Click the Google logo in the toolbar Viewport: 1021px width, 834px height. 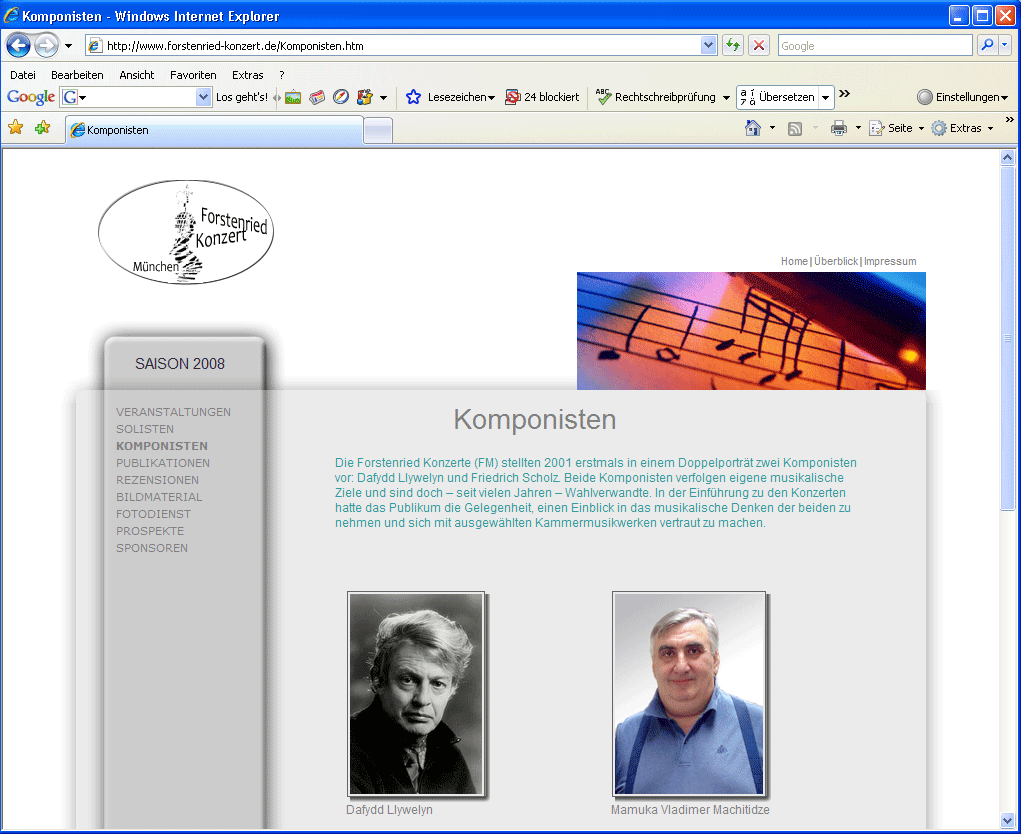[x=31, y=97]
